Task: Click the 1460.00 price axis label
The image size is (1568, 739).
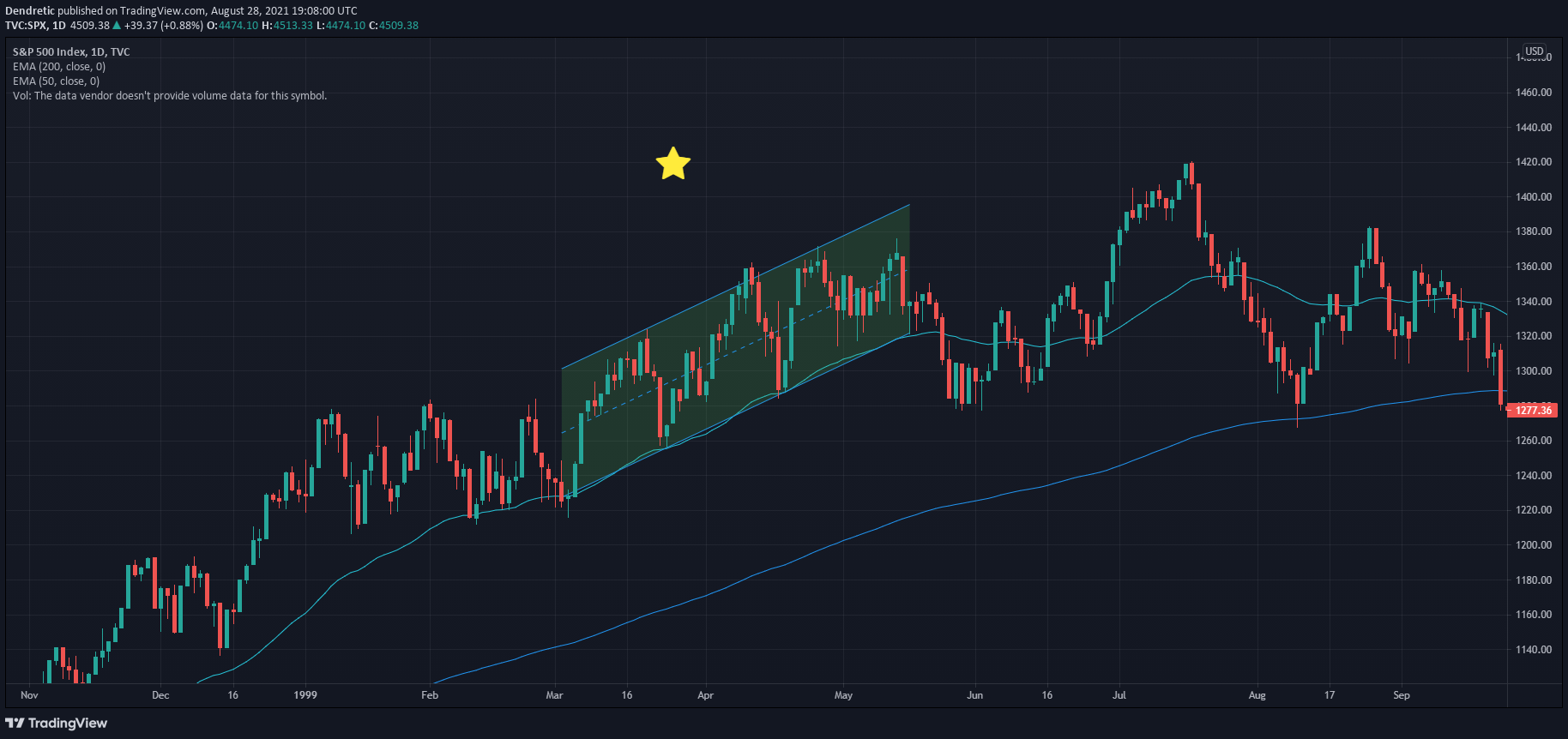Action: coord(1534,93)
